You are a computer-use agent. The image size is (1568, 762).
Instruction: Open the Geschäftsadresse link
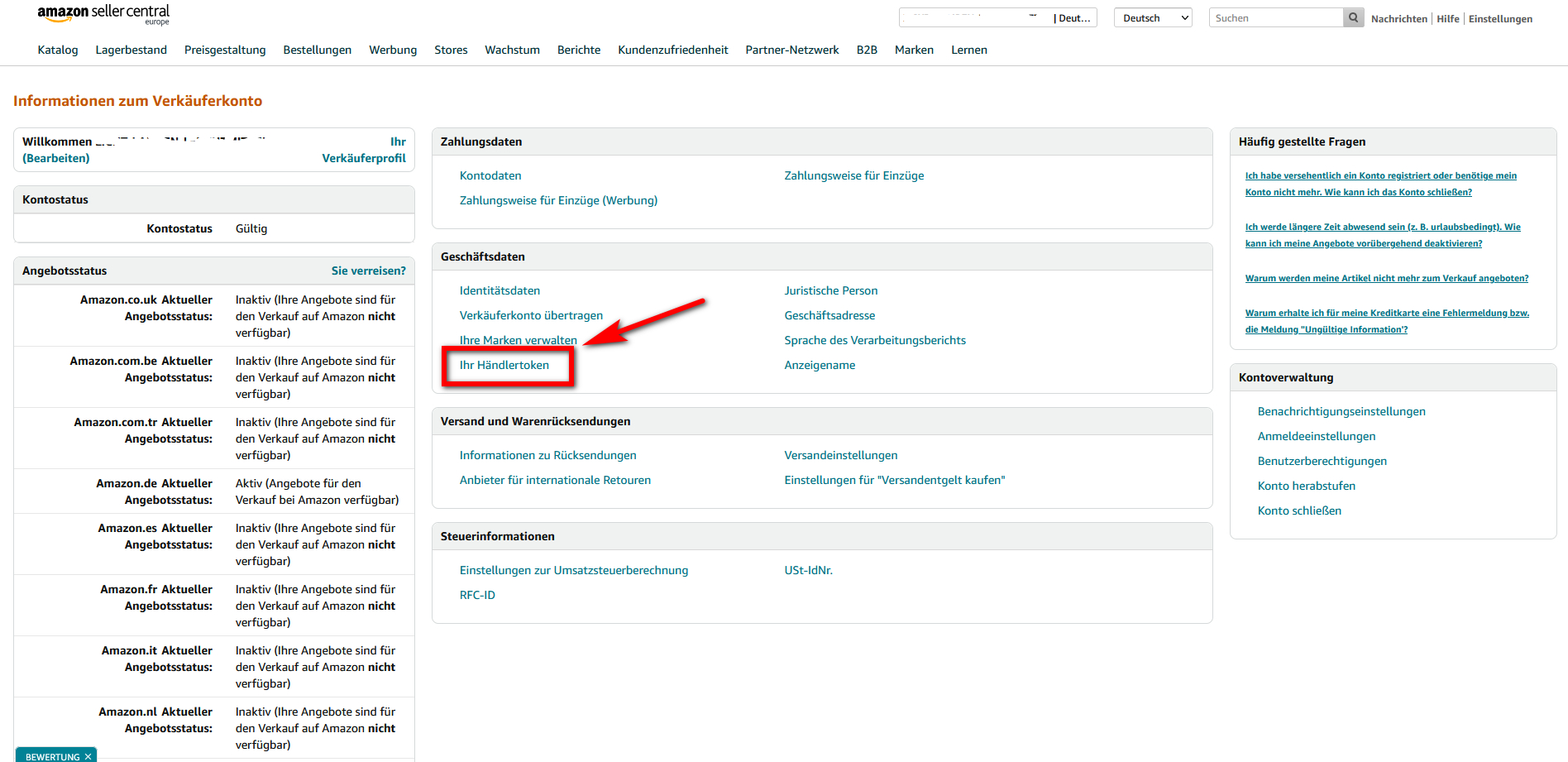(x=829, y=315)
